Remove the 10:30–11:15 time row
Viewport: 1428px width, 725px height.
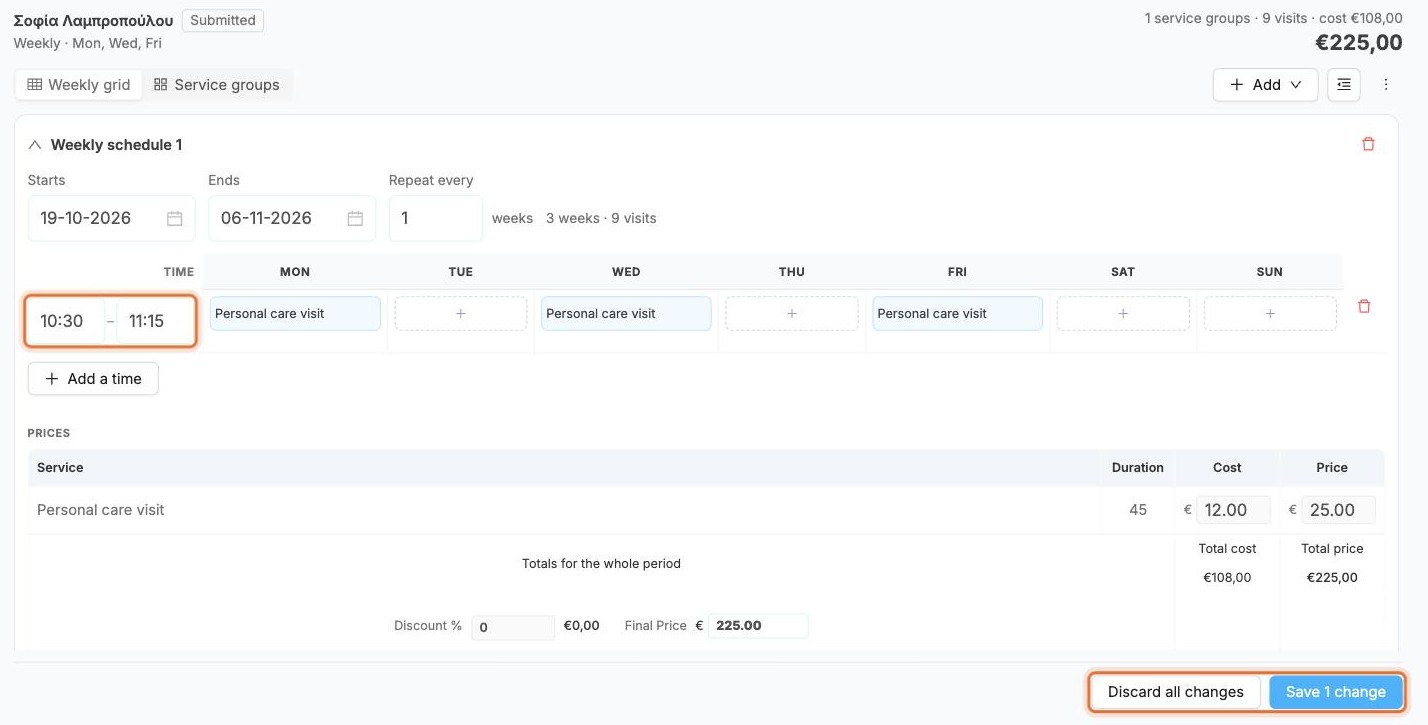tap(1364, 307)
